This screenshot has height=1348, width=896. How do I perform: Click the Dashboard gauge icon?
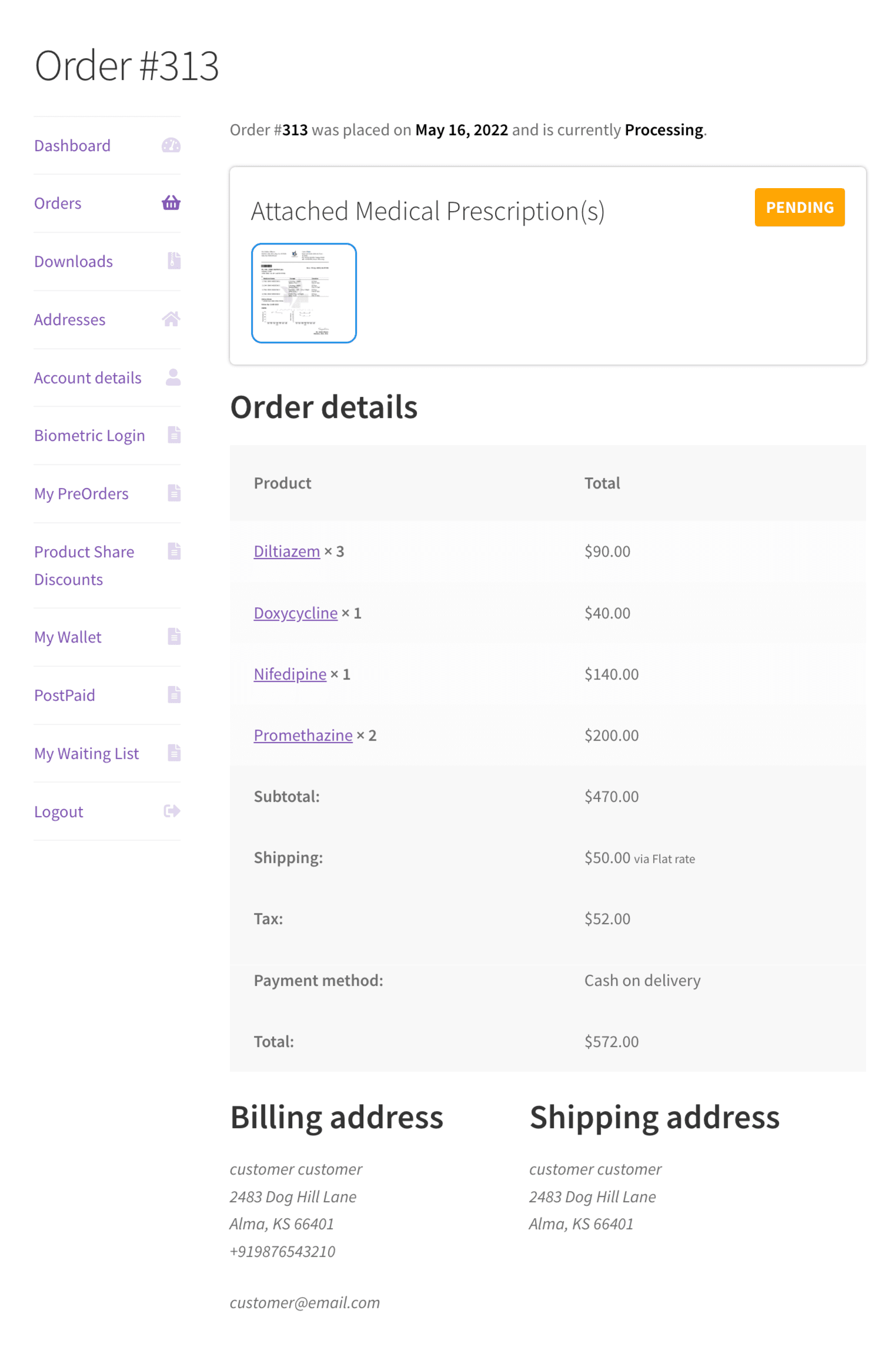tap(171, 145)
